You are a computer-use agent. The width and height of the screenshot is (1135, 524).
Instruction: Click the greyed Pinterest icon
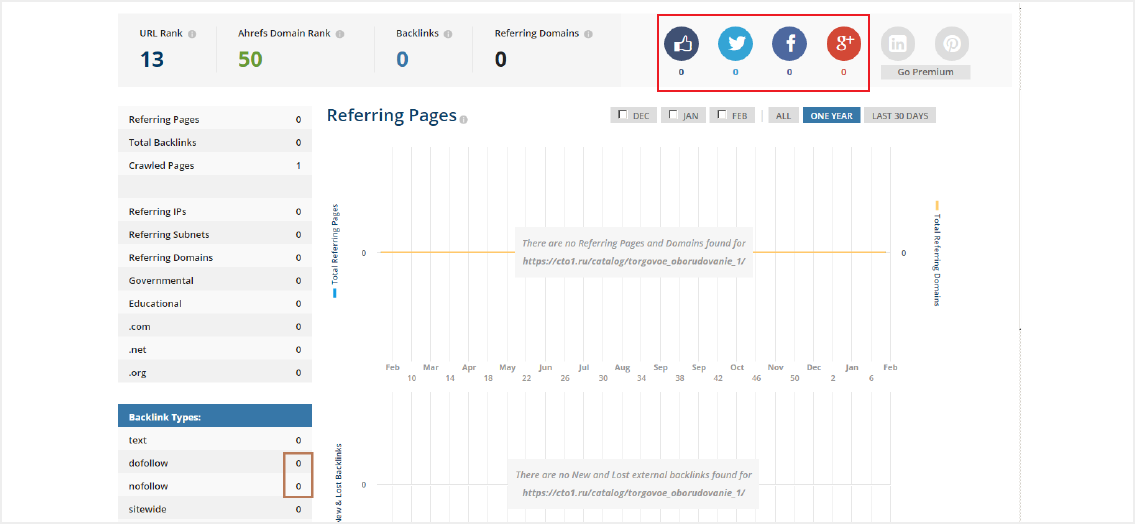tap(952, 44)
